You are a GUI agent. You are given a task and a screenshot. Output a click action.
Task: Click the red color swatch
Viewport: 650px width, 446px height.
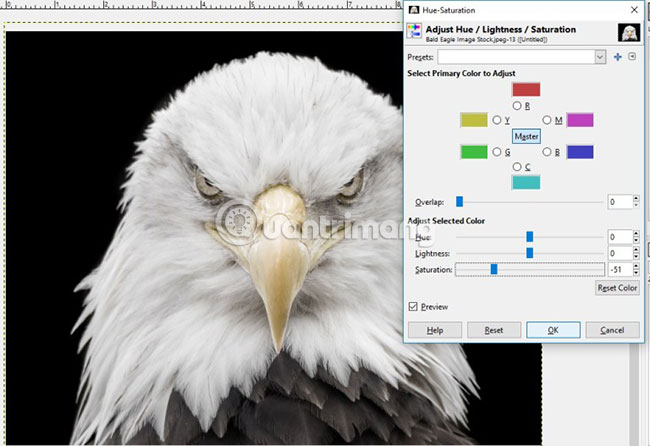coord(526,90)
